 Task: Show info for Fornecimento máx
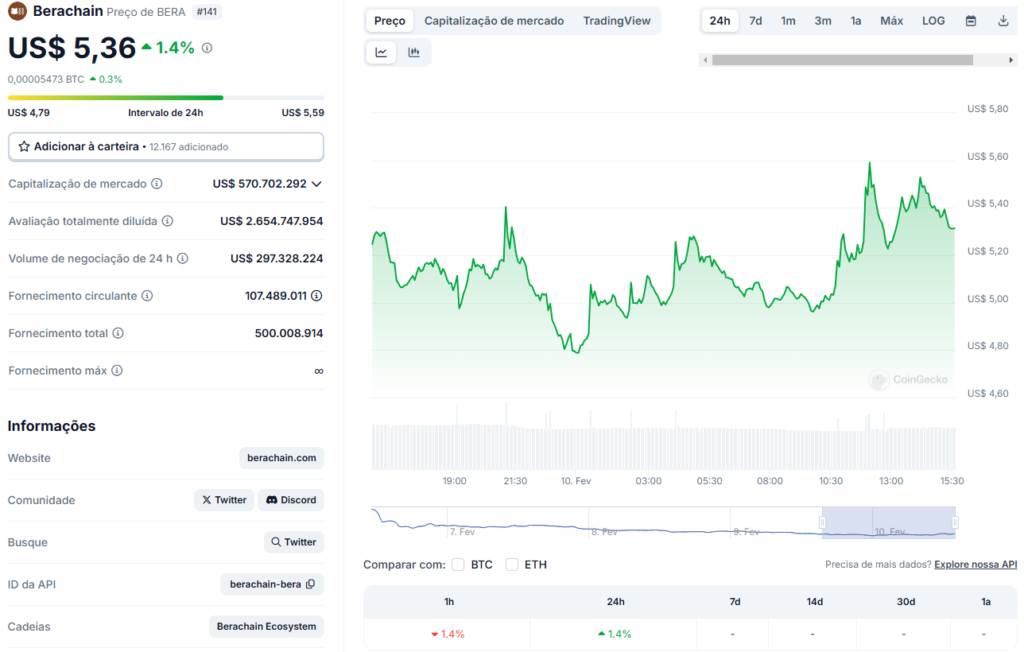(117, 370)
